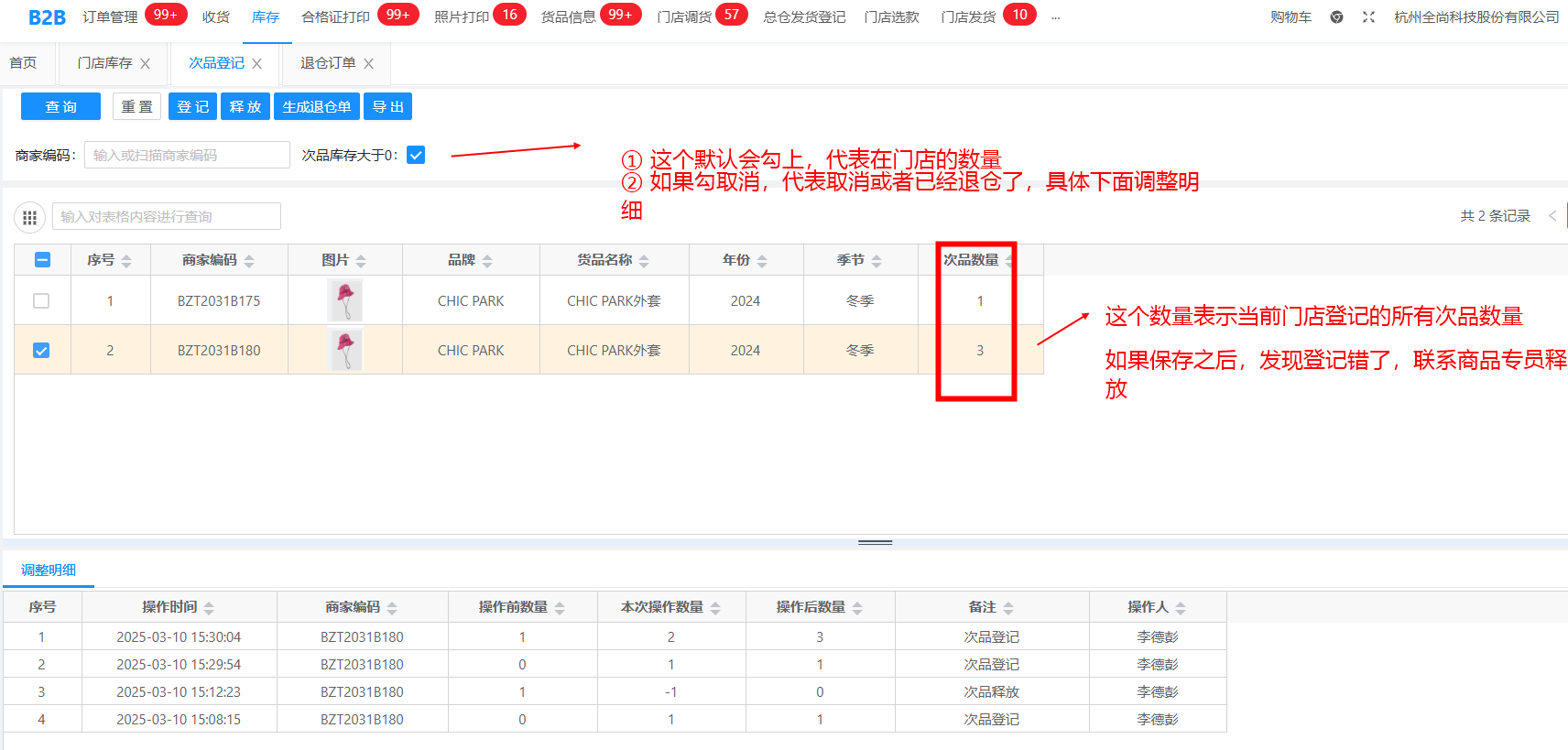Viewport: 1568px width, 750px height.
Task: Sort the 品牌 column
Action: [487, 261]
